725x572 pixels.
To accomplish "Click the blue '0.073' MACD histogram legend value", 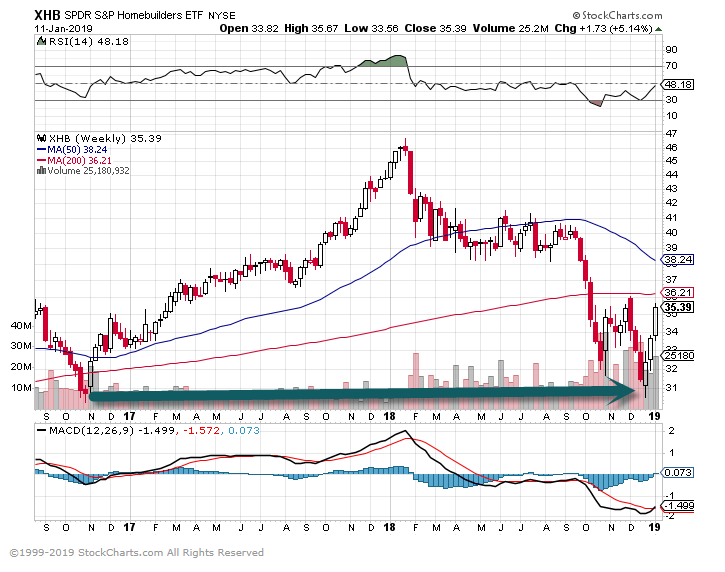I will 244,431.
